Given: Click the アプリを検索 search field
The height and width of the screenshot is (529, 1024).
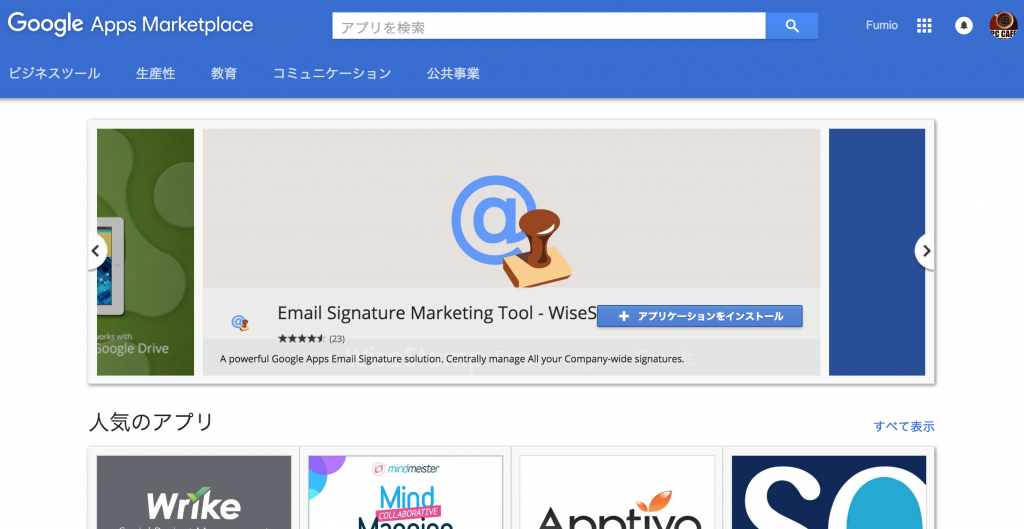Looking at the screenshot, I should point(549,26).
